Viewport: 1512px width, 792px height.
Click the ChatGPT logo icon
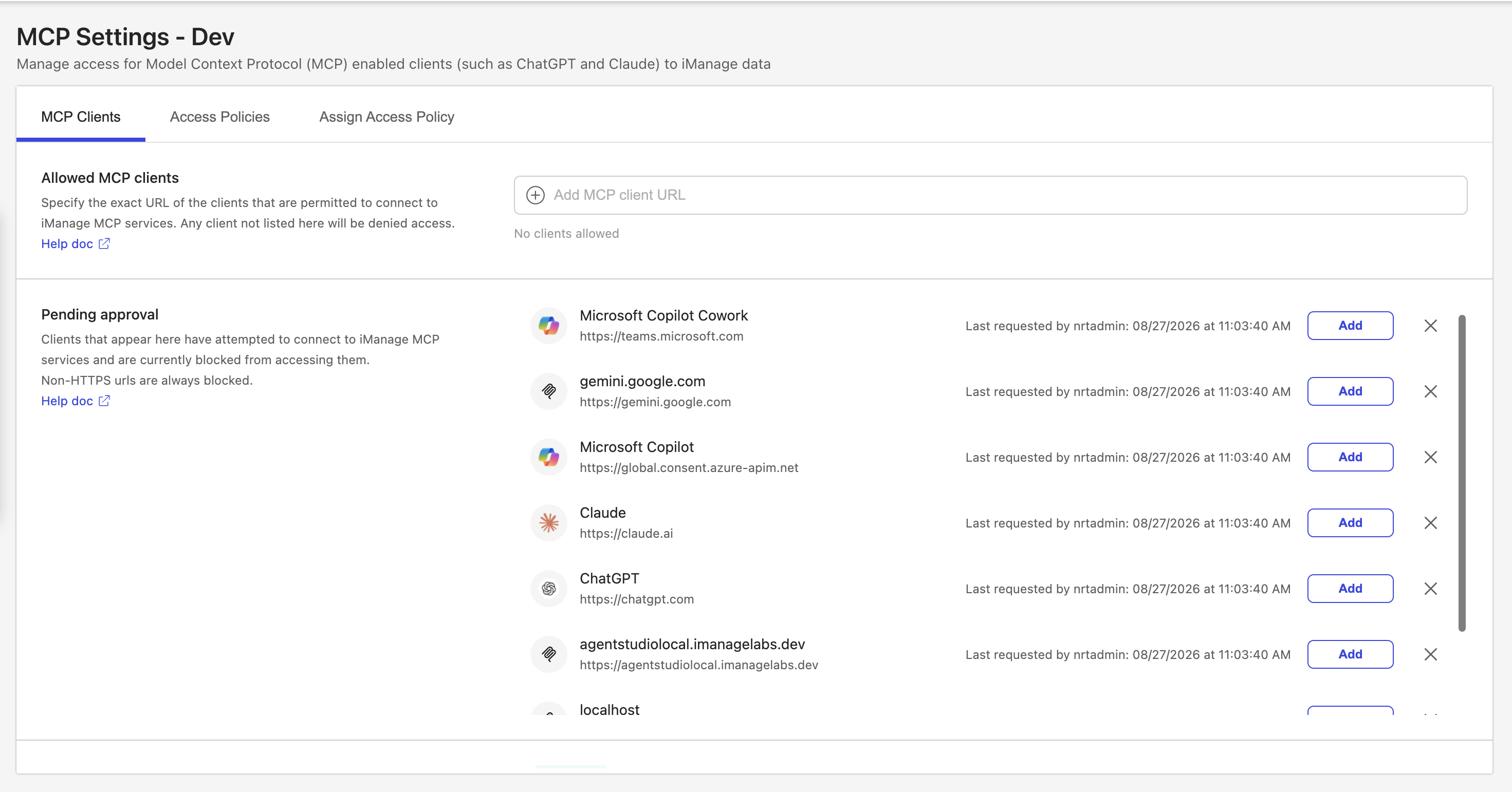tap(549, 589)
